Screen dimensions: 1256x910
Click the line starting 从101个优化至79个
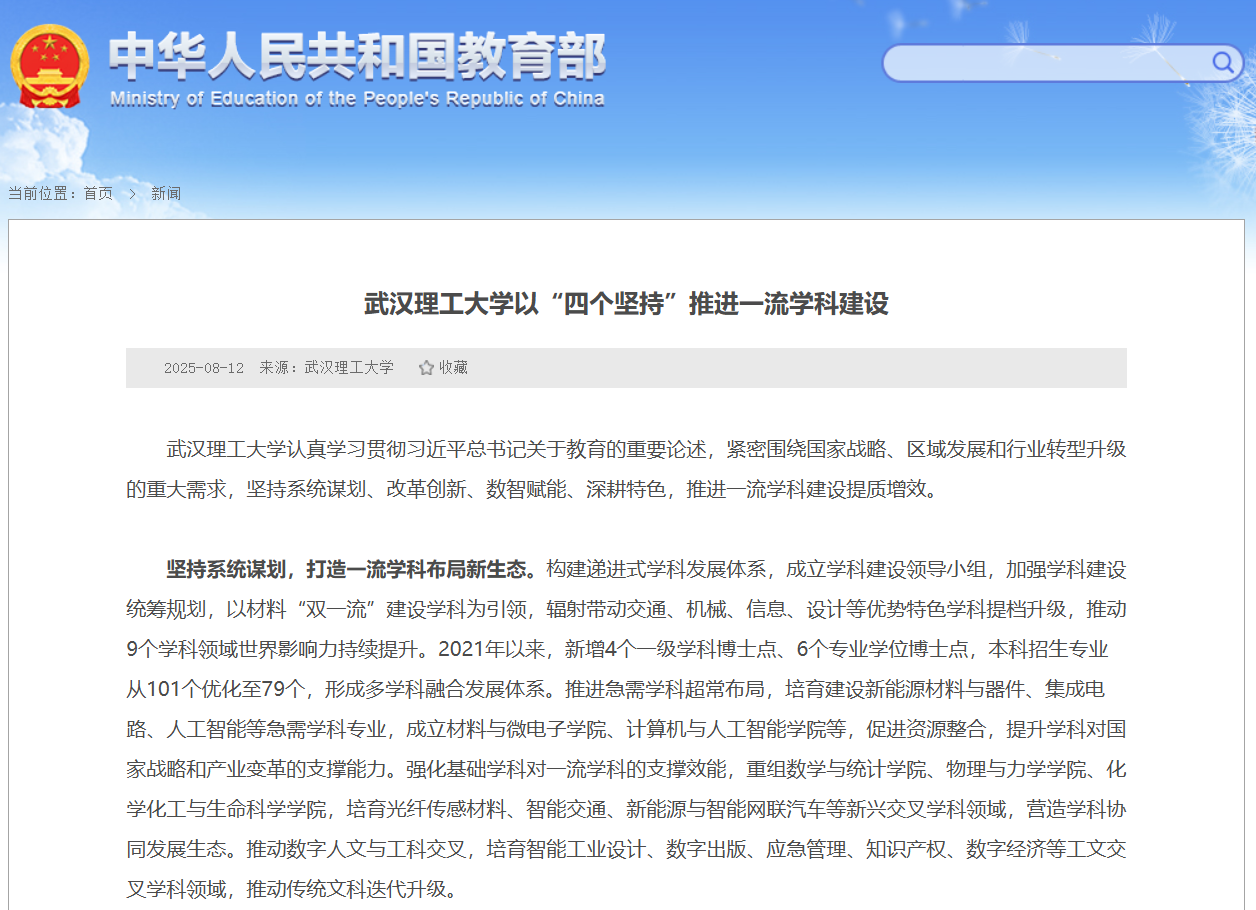[x=615, y=690]
